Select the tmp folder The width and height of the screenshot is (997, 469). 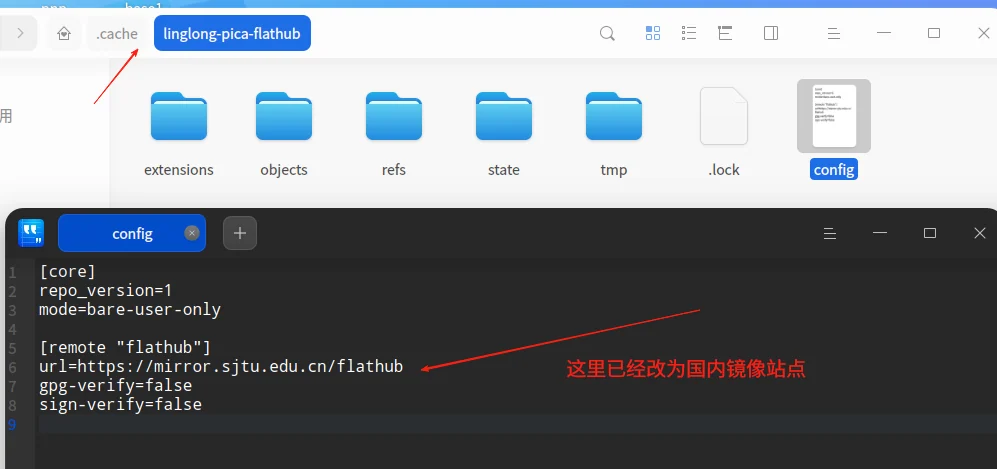[614, 134]
